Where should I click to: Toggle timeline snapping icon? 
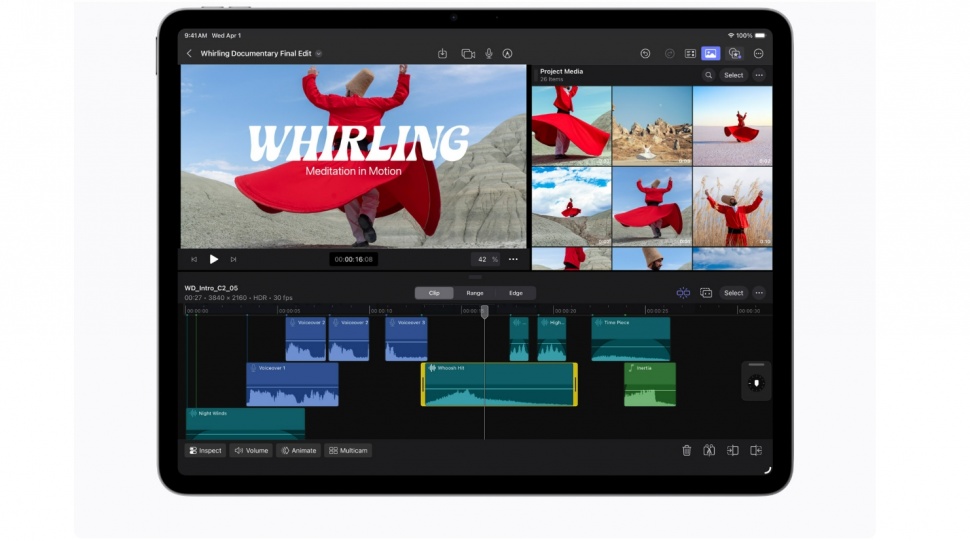tap(683, 293)
